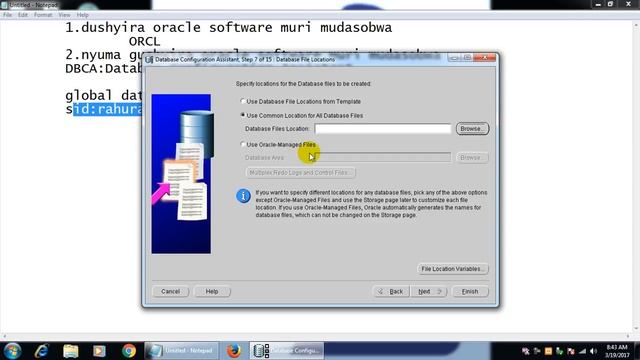Image resolution: width=640 pixels, height=360 pixels.
Task: Launch Internet Explorer from taskbar
Action: (x=42, y=351)
